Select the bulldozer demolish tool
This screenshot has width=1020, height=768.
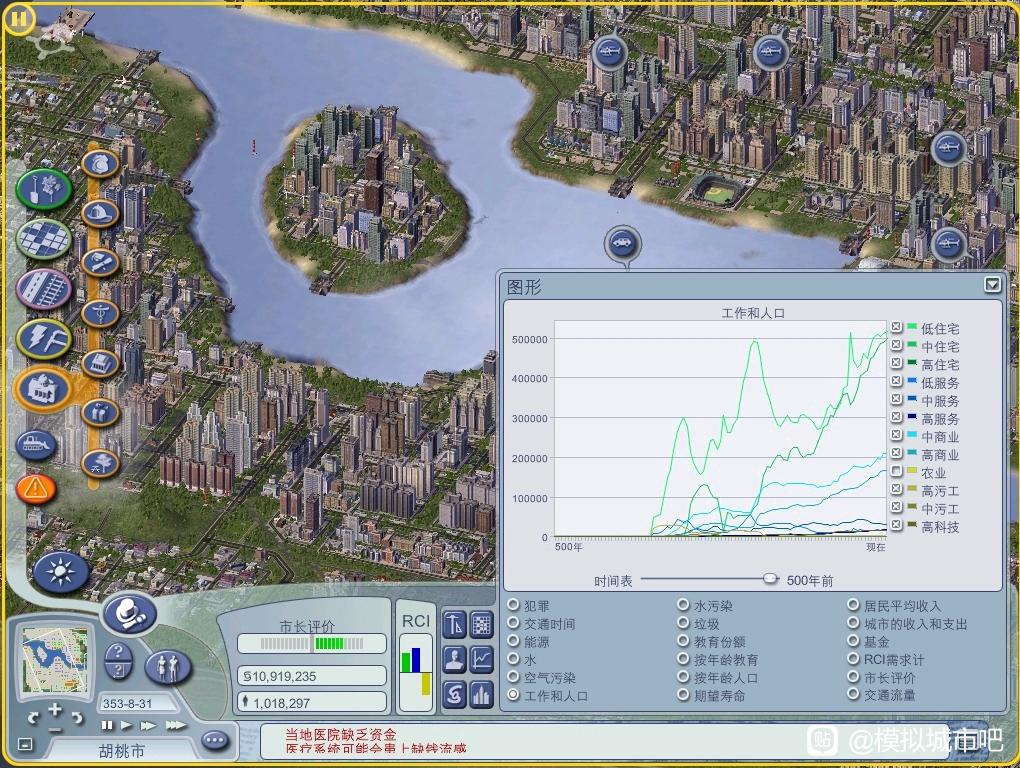point(36,445)
